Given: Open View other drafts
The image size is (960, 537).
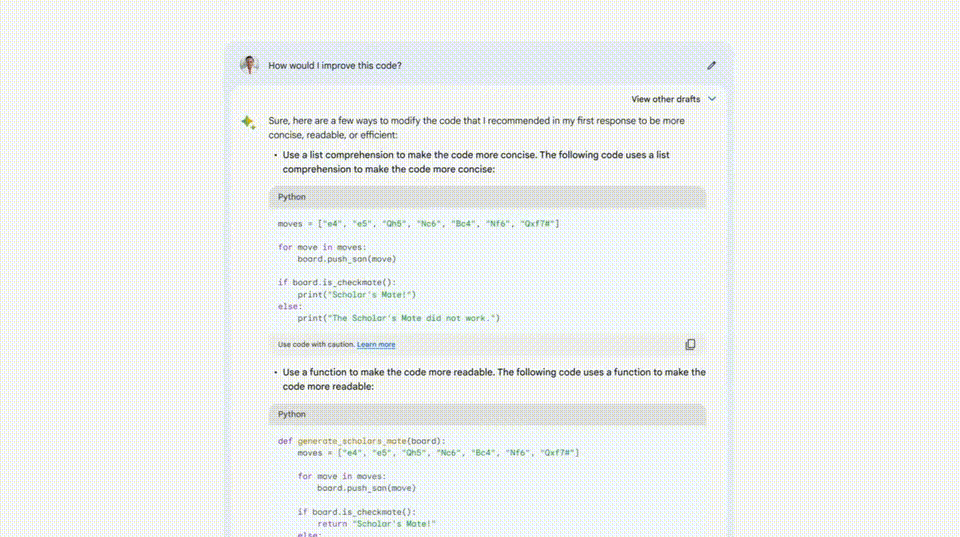Looking at the screenshot, I should click(x=666, y=99).
